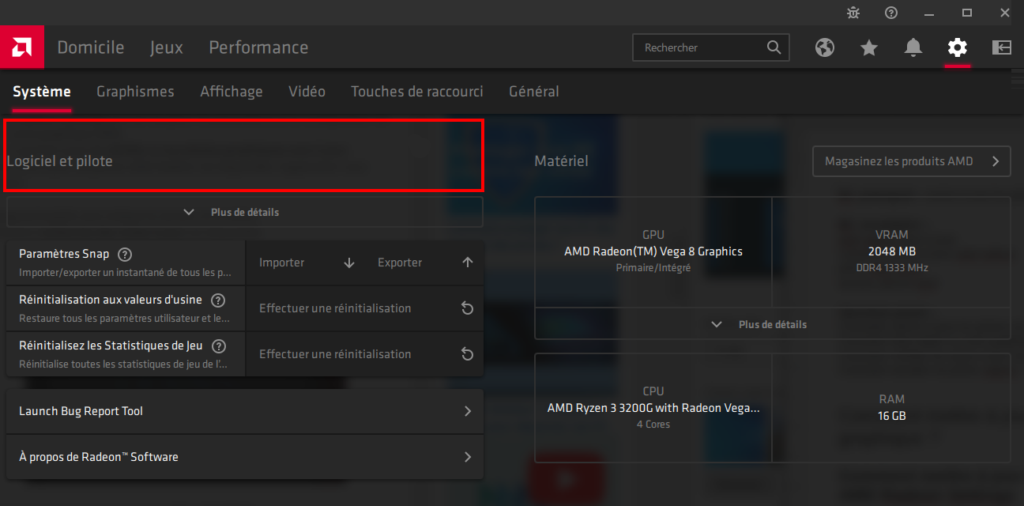Open the Domicile menu
The height and width of the screenshot is (506, 1024).
pos(91,48)
